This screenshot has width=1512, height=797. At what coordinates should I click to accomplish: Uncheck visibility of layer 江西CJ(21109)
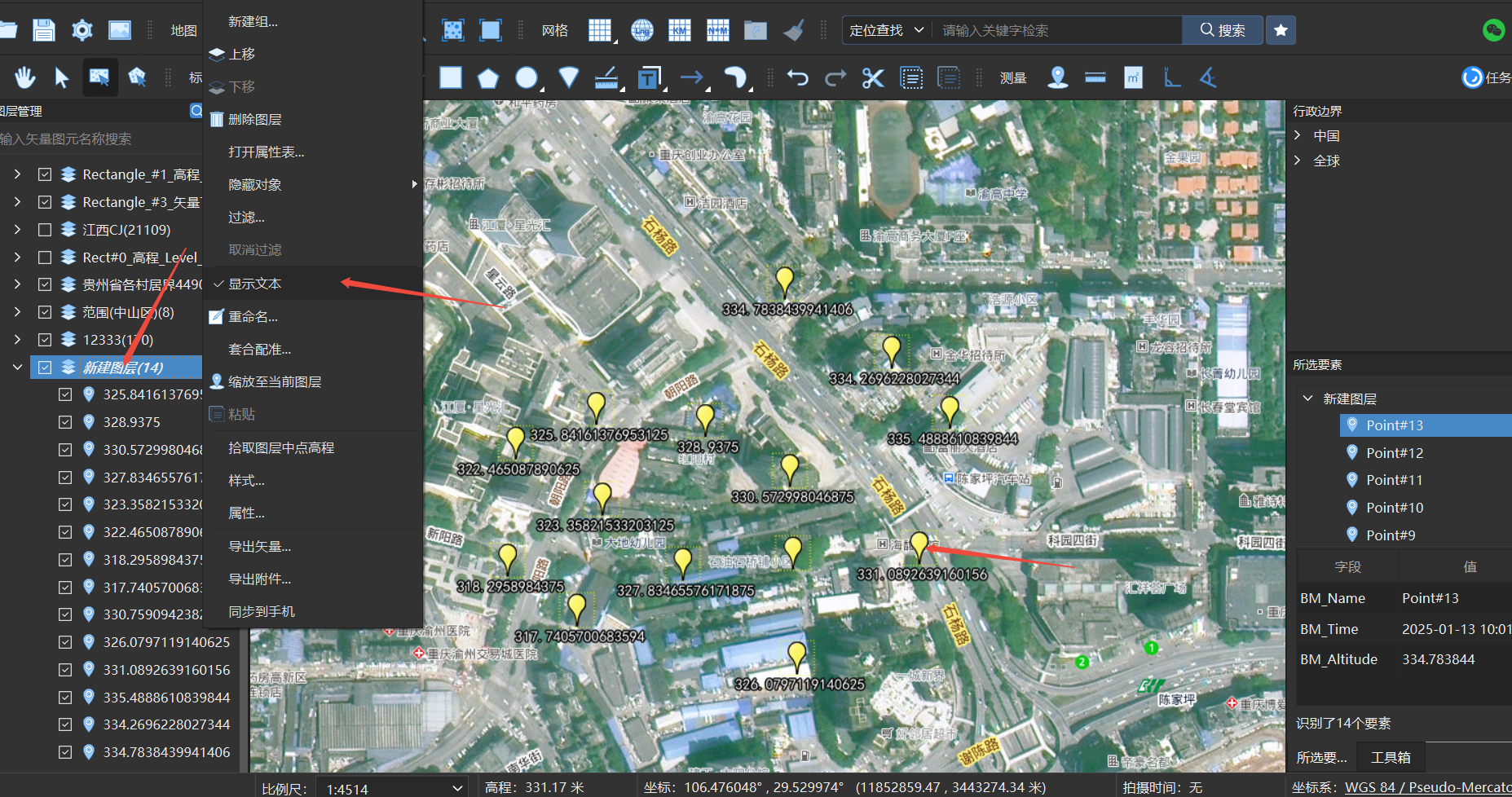pos(45,229)
